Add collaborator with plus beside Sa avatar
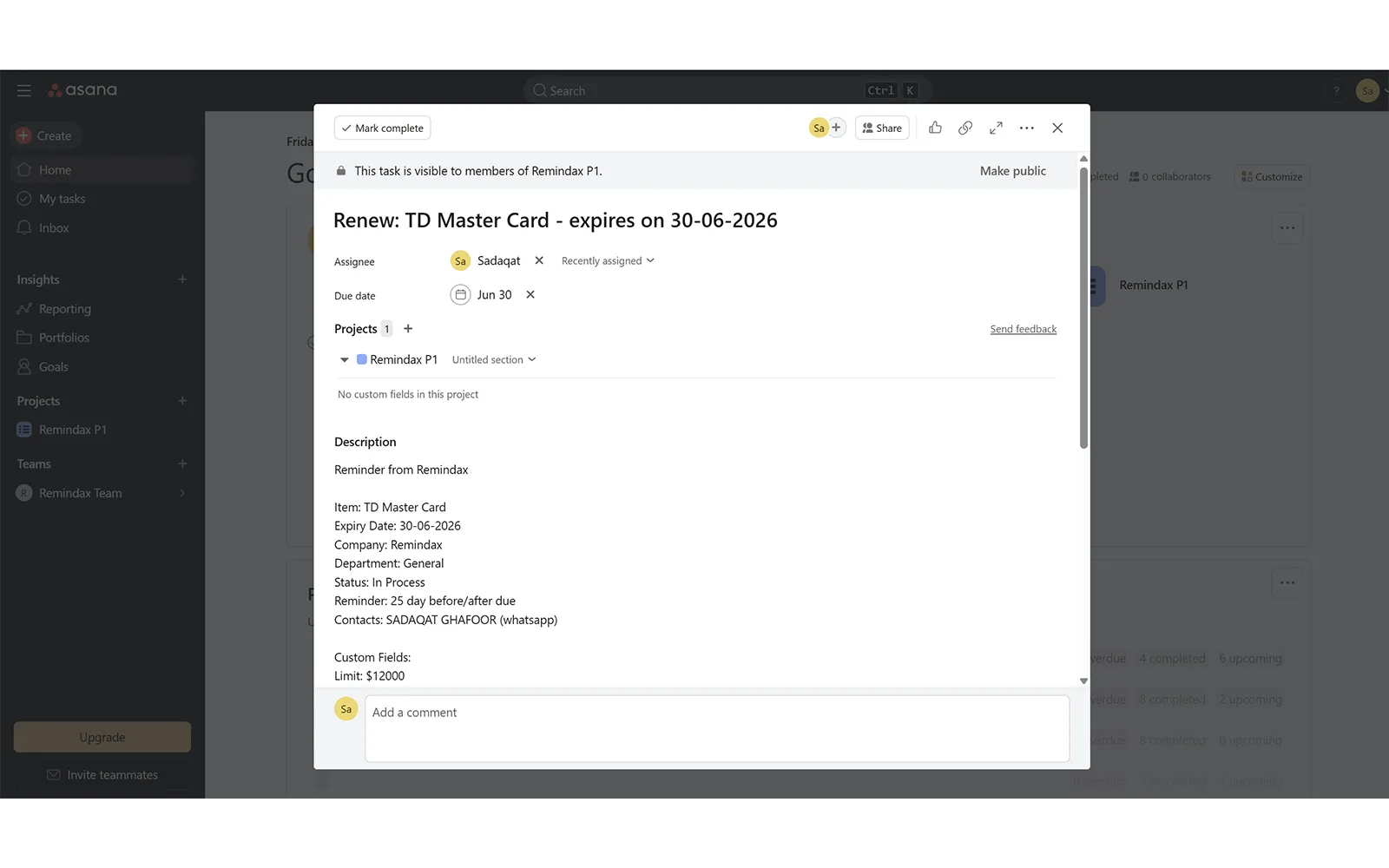 pos(836,128)
